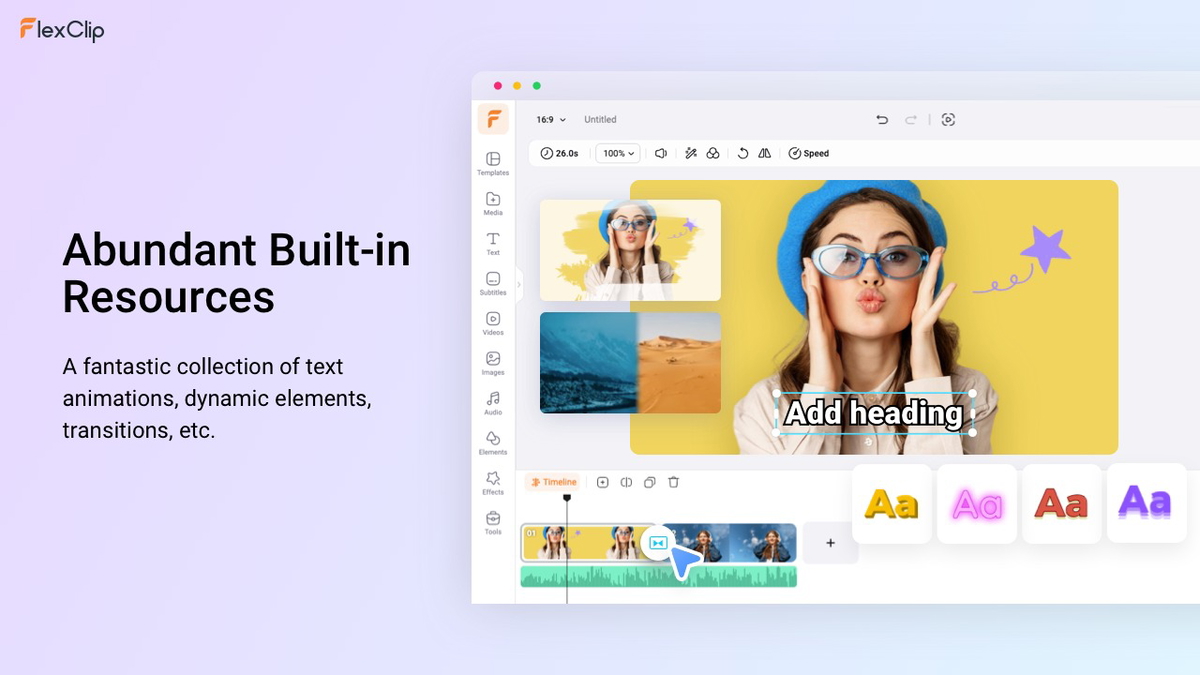Select the neon pink Aa text style
Image resolution: width=1200 pixels, height=675 pixels.
(977, 503)
